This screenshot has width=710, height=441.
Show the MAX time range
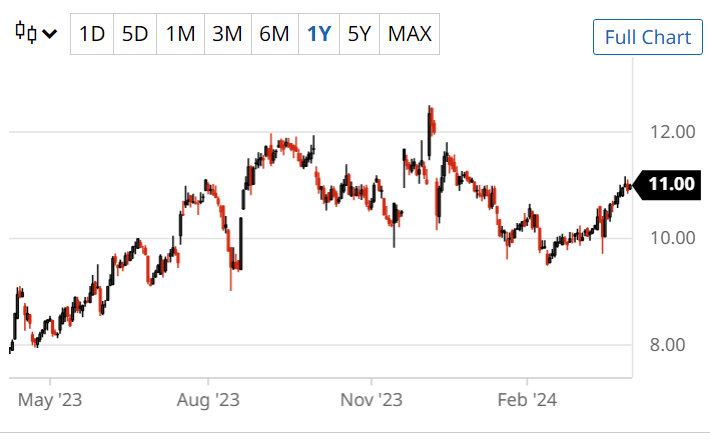409,34
